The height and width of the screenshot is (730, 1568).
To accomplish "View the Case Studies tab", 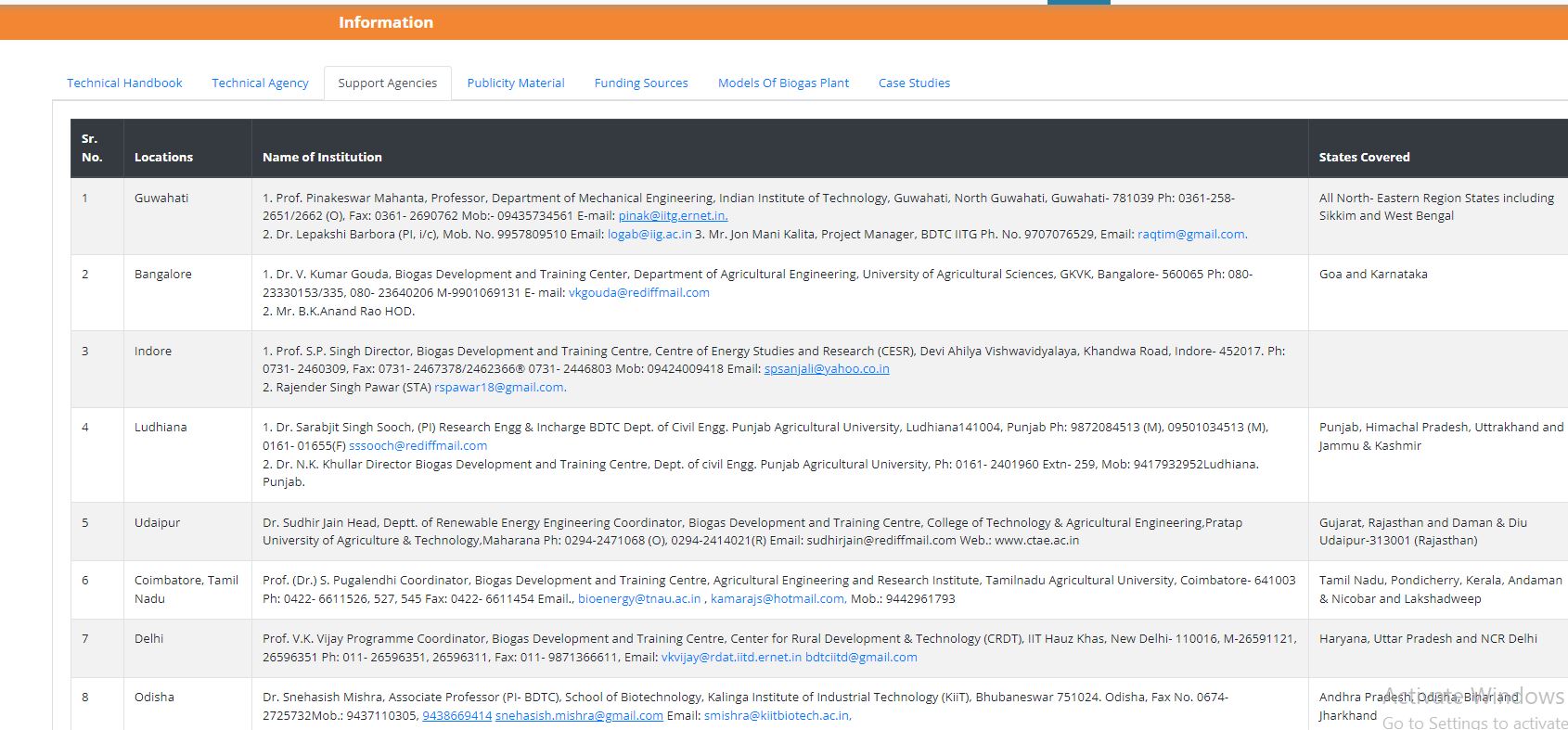I will (x=914, y=83).
